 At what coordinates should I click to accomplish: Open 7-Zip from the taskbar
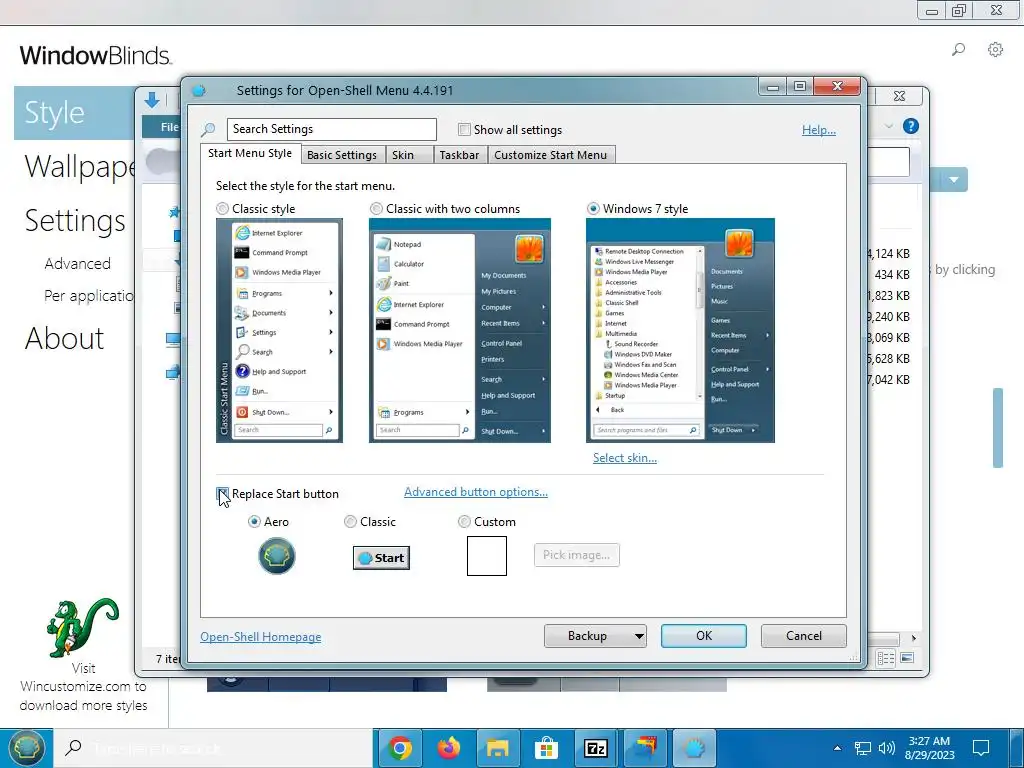596,748
